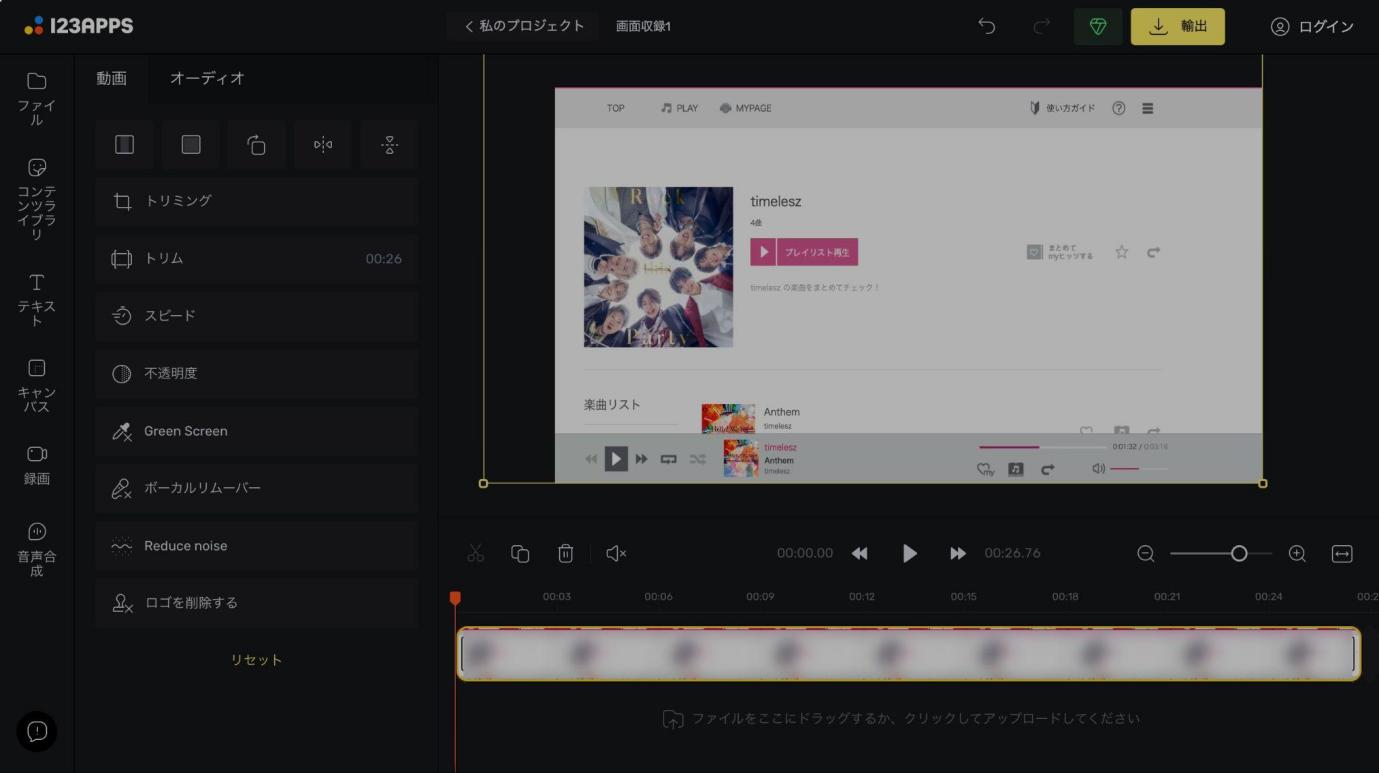This screenshot has width=1379, height=773.
Task: Click the upload drop area text
Action: click(x=916, y=719)
